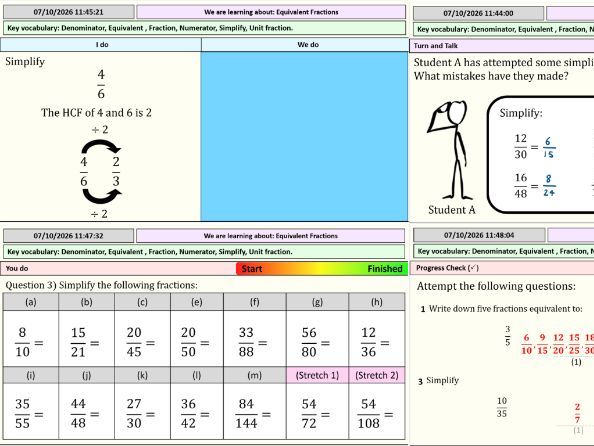Click the red 12/20 answer fraction
Viewport: 594px width, 446px height.
click(x=558, y=344)
